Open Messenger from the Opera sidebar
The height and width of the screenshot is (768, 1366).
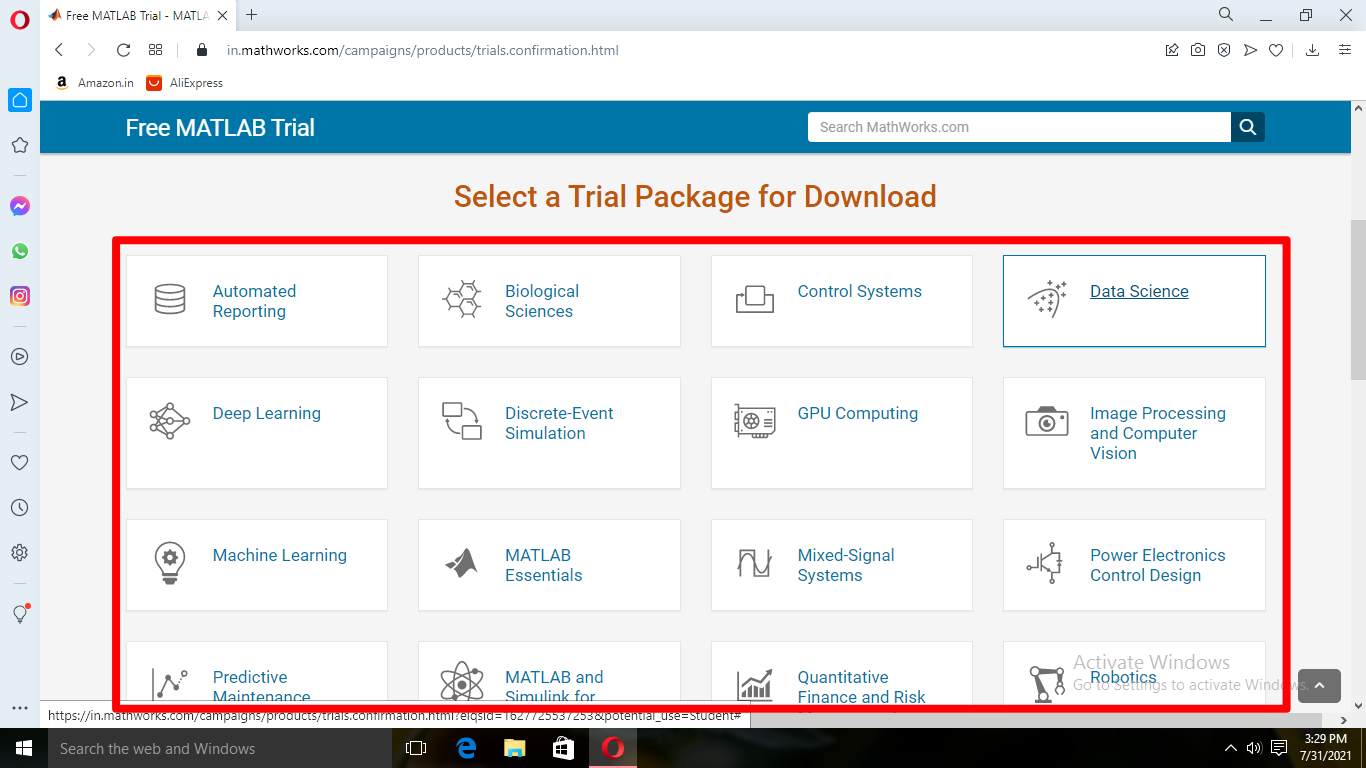click(x=19, y=206)
